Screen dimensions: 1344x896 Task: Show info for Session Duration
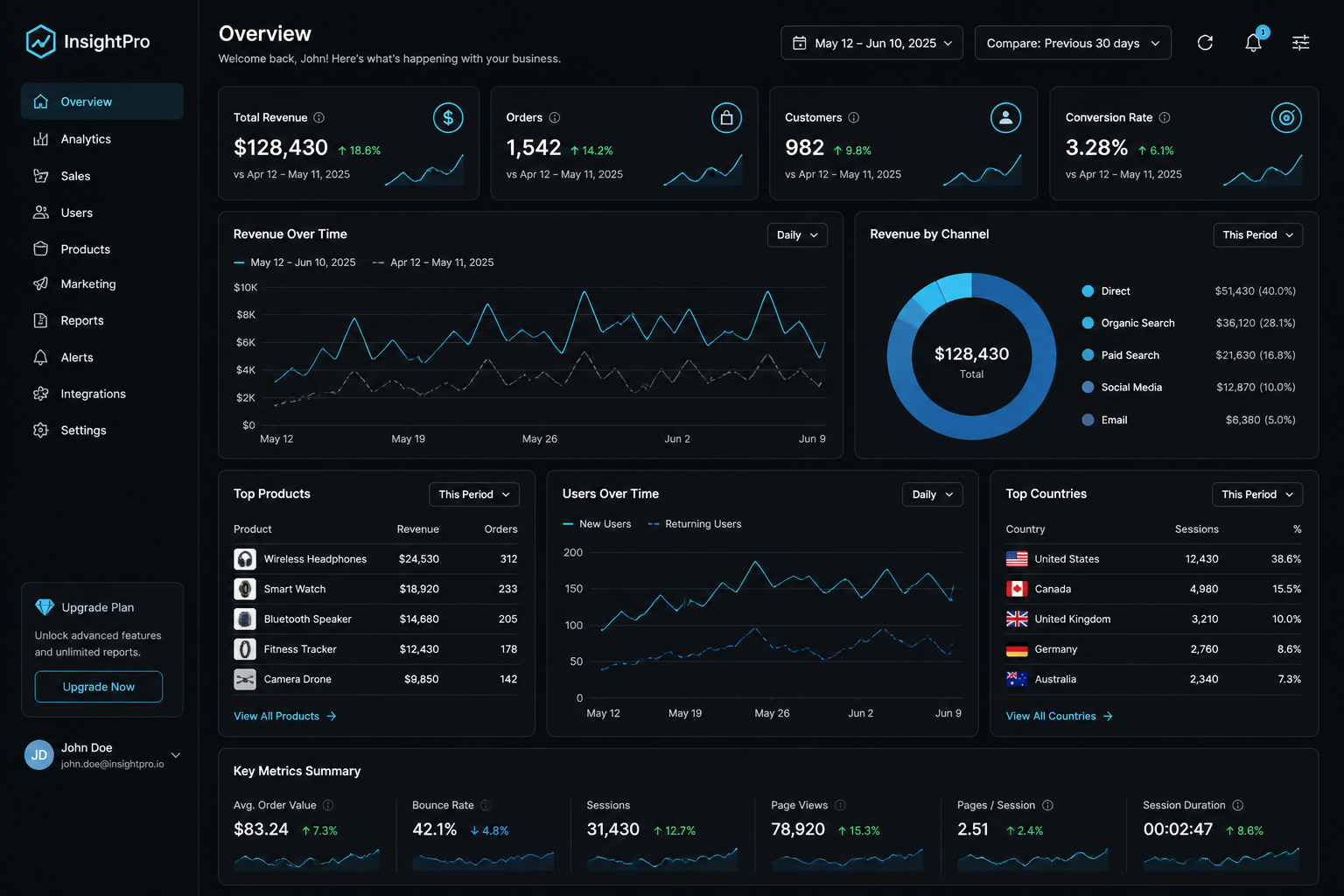click(1238, 805)
